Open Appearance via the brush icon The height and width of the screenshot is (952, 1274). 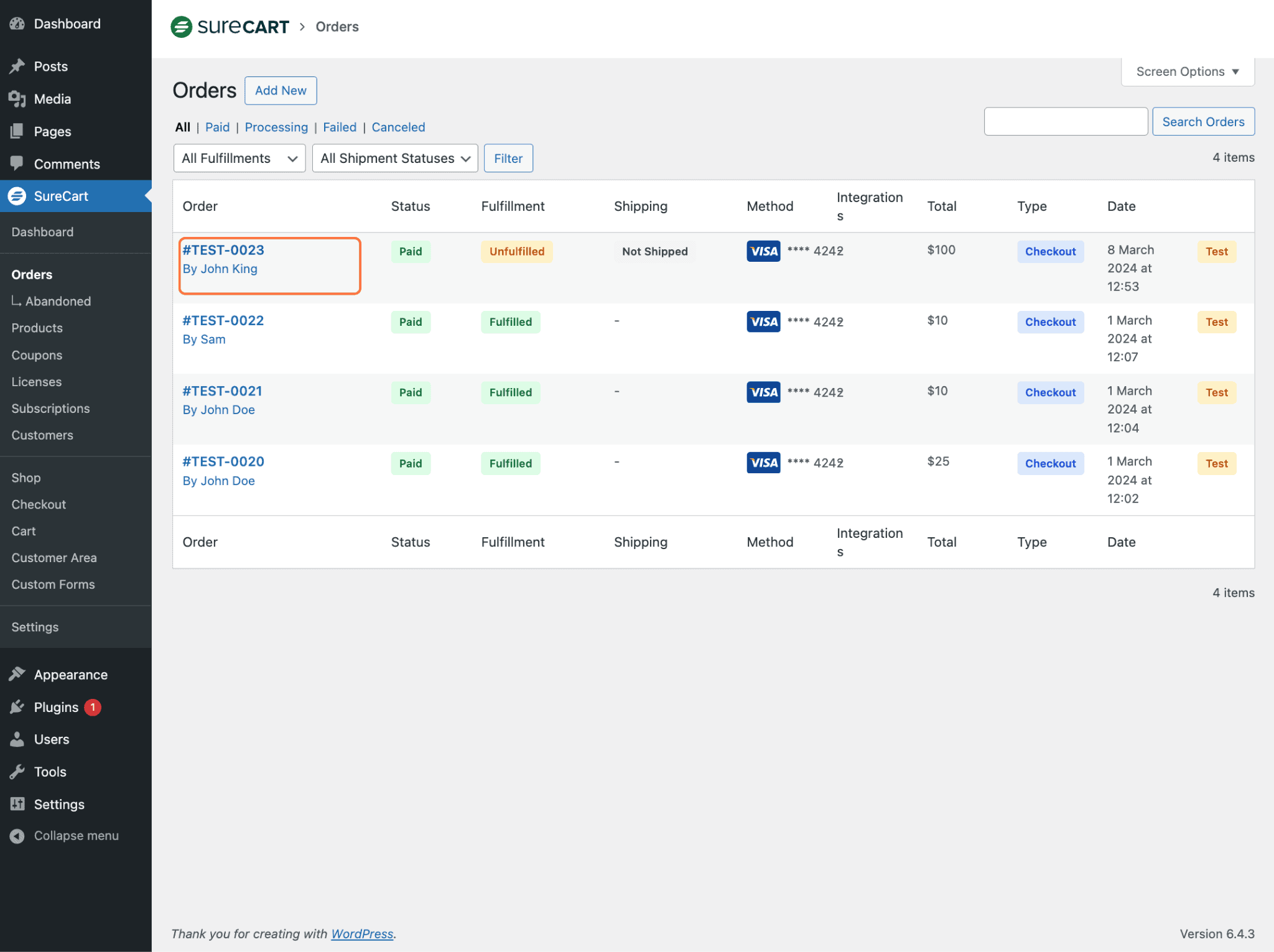[17, 674]
